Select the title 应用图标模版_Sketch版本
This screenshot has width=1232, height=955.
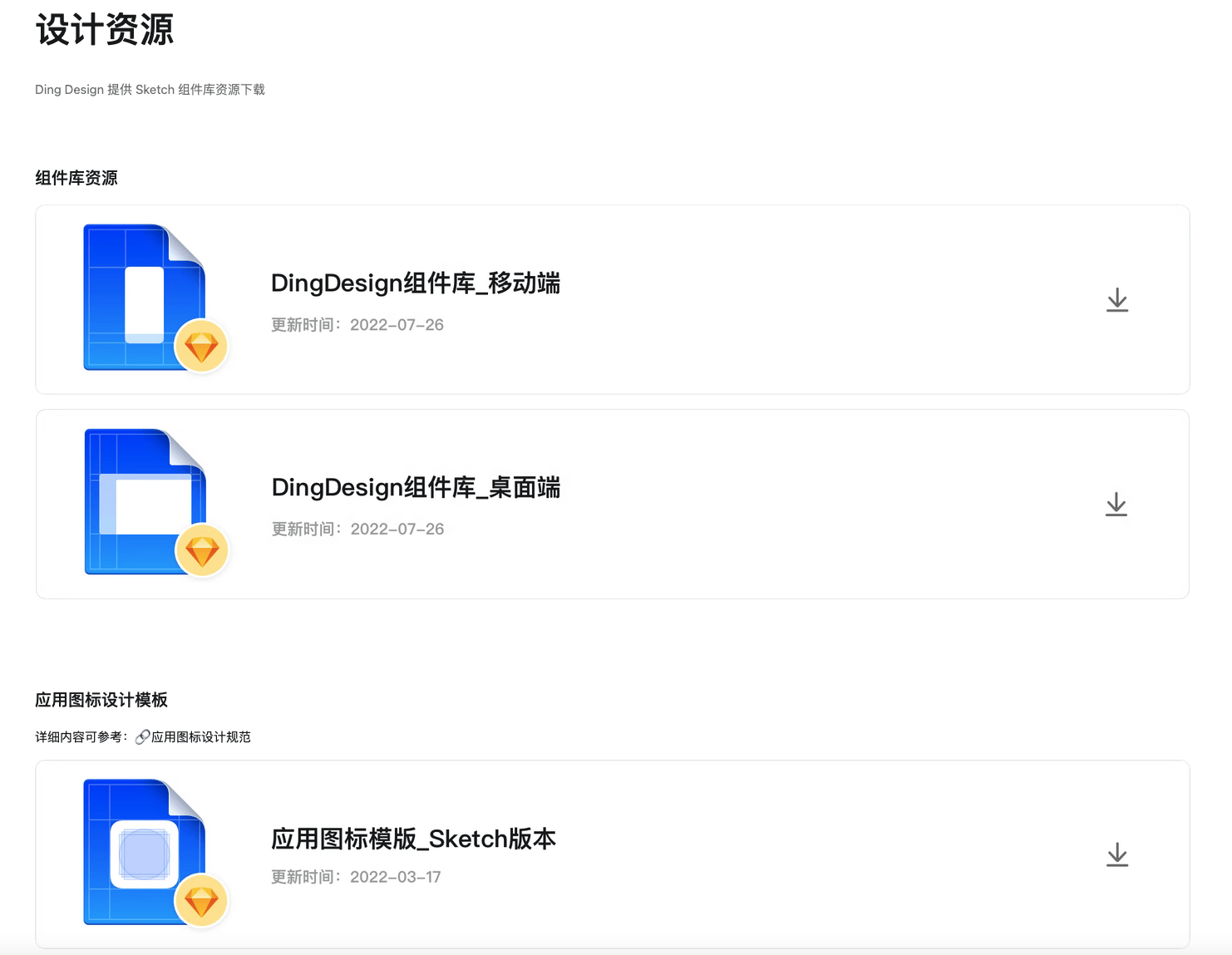[414, 839]
